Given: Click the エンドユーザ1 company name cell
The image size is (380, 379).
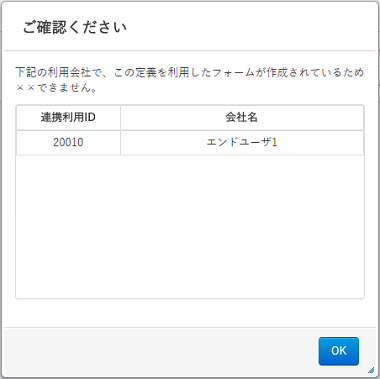Looking at the screenshot, I should tap(242, 142).
